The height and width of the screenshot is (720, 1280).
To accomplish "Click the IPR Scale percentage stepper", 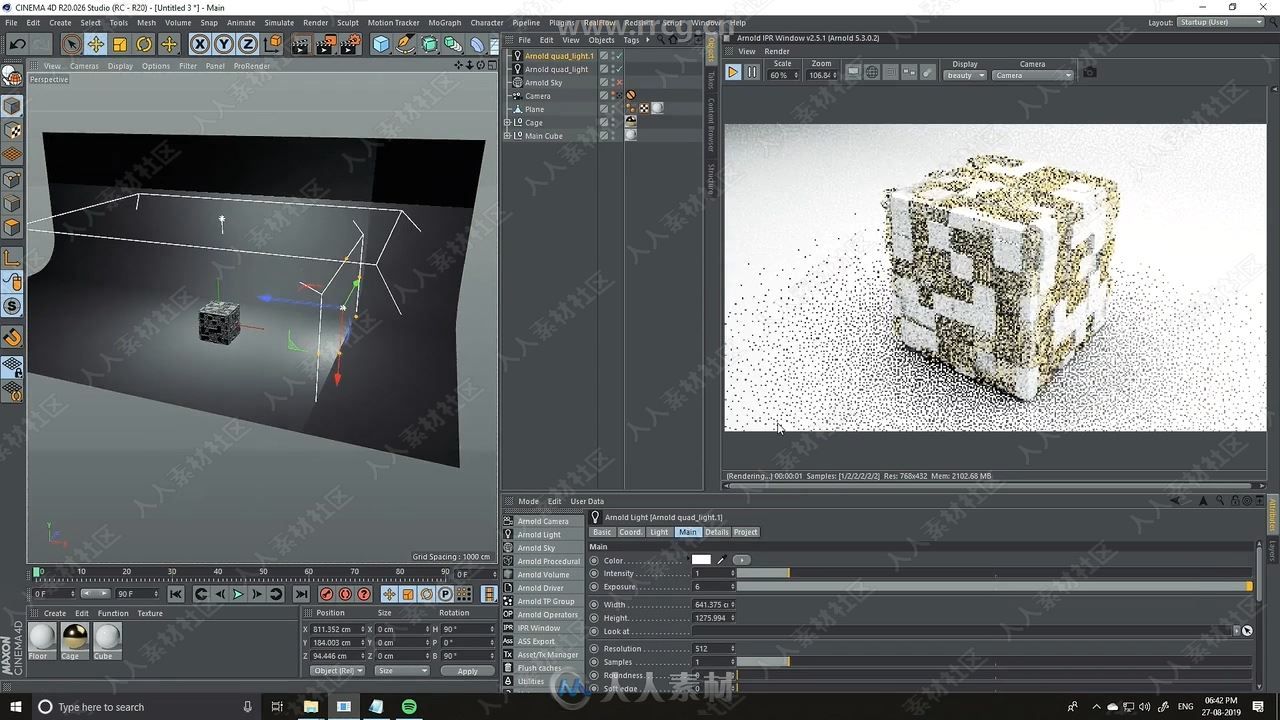I will [796, 75].
